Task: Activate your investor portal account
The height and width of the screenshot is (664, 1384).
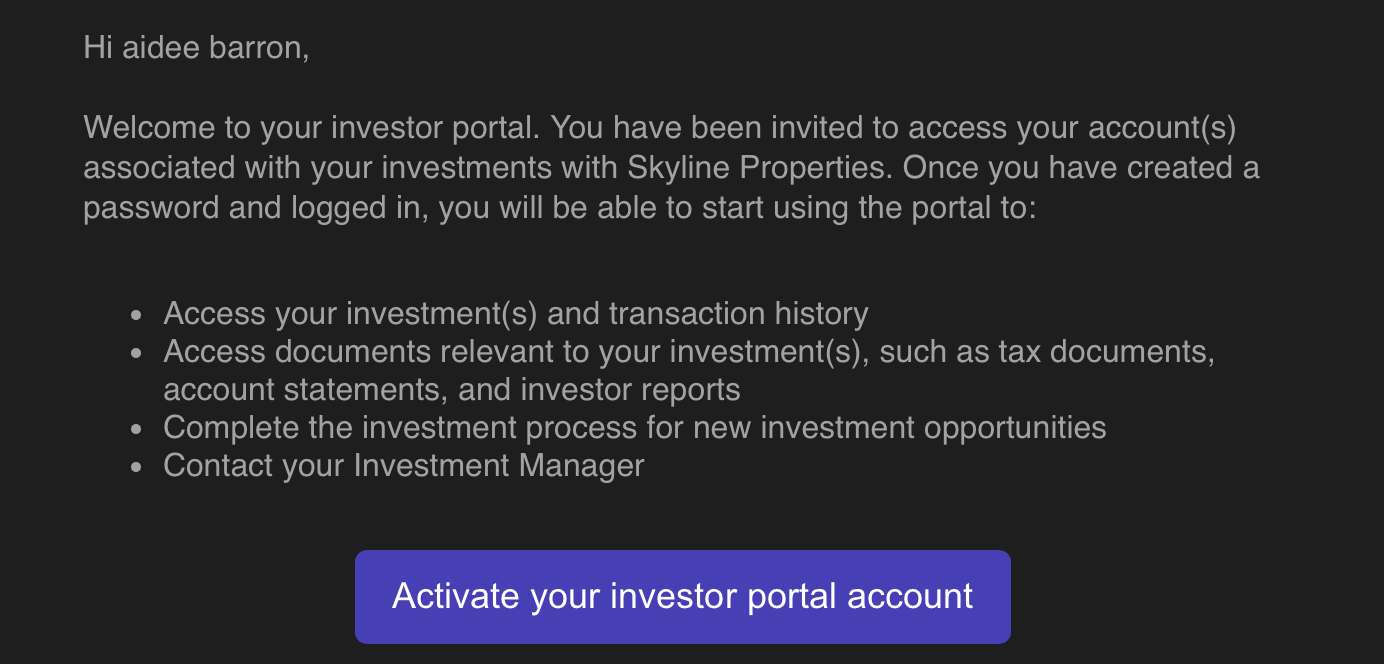Action: coord(683,596)
